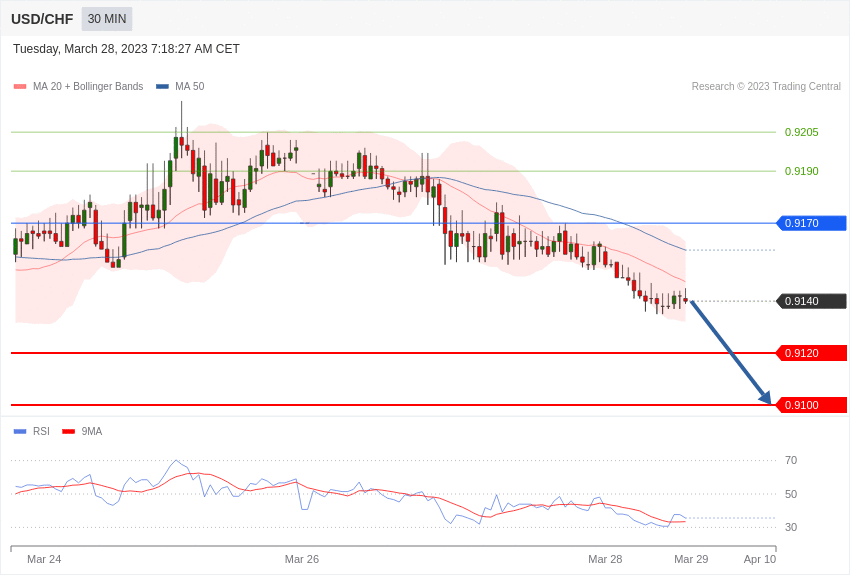Click the 9MA legend red swatch
This screenshot has width=850, height=576.
click(x=69, y=432)
